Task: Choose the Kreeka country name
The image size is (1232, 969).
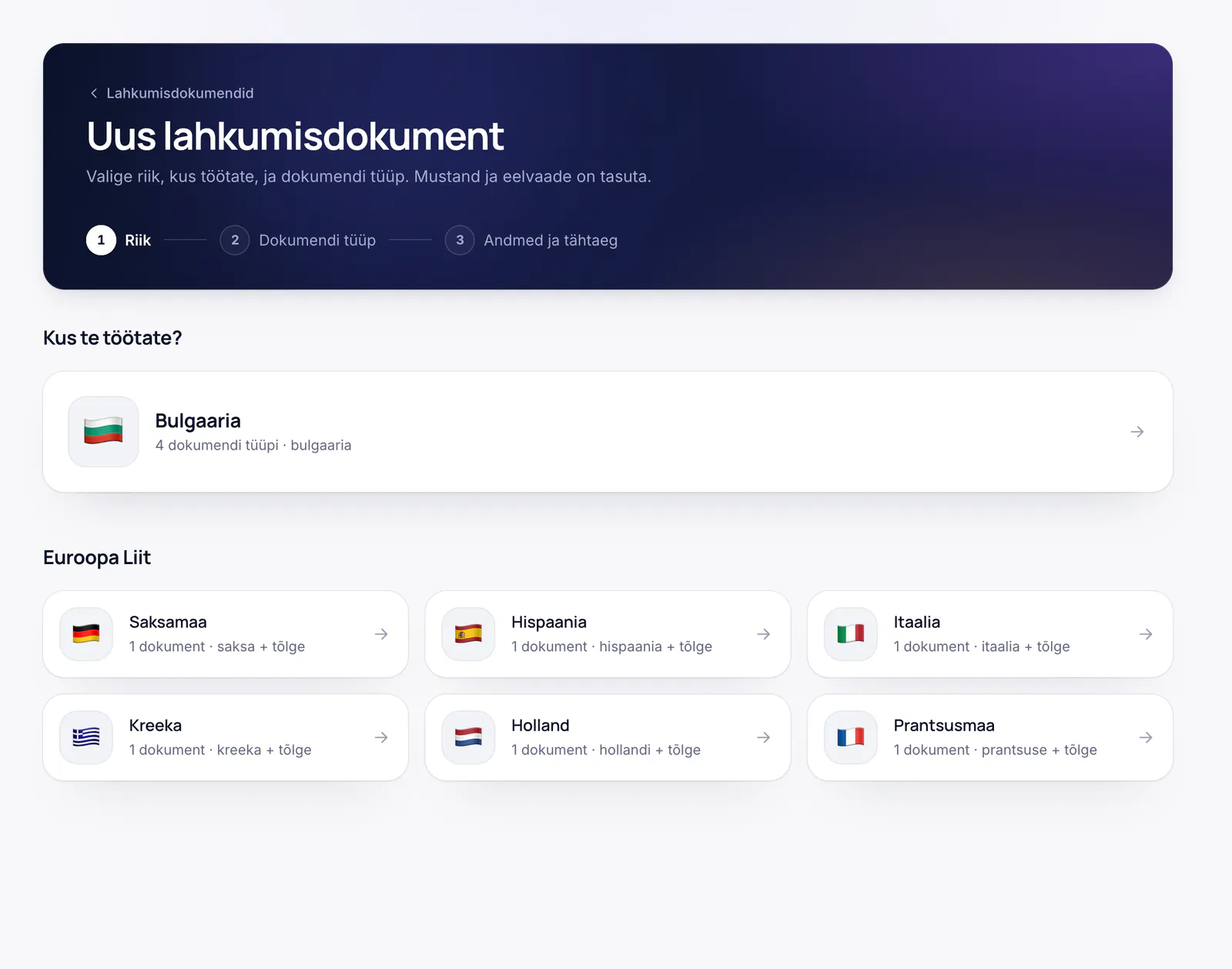Action: pyautogui.click(x=156, y=725)
